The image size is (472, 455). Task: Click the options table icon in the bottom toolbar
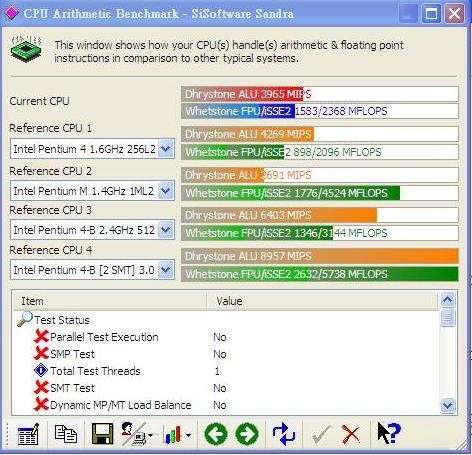coord(28,434)
